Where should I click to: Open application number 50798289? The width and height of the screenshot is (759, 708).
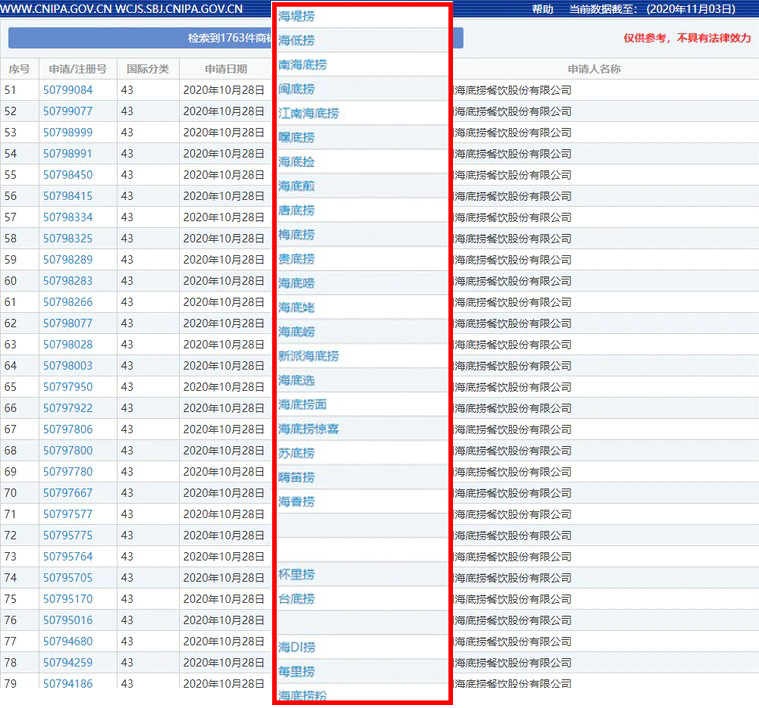coord(68,259)
